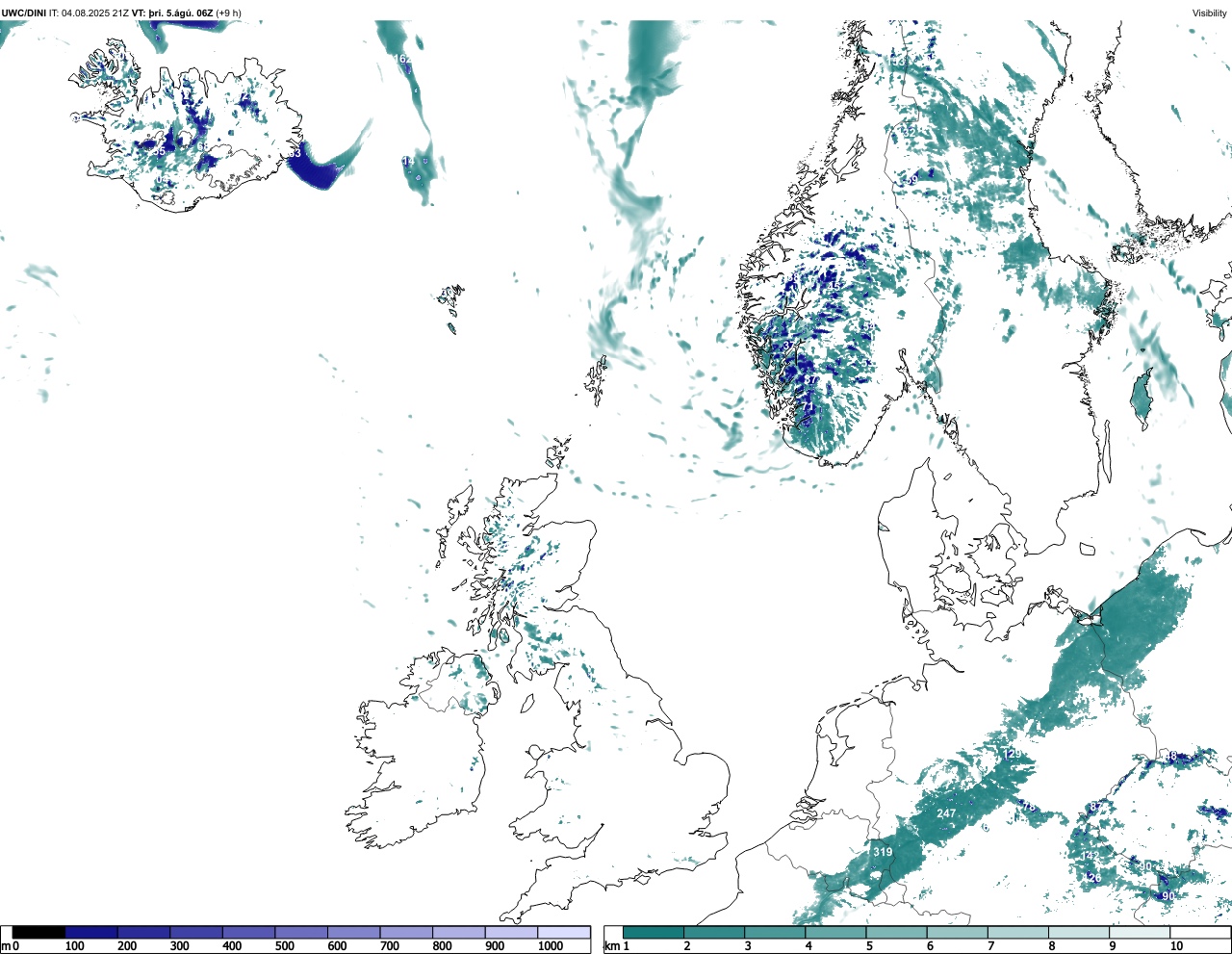Click the 4–5 km legend swatch
Screen dimensions: 1232x954
tap(835, 932)
